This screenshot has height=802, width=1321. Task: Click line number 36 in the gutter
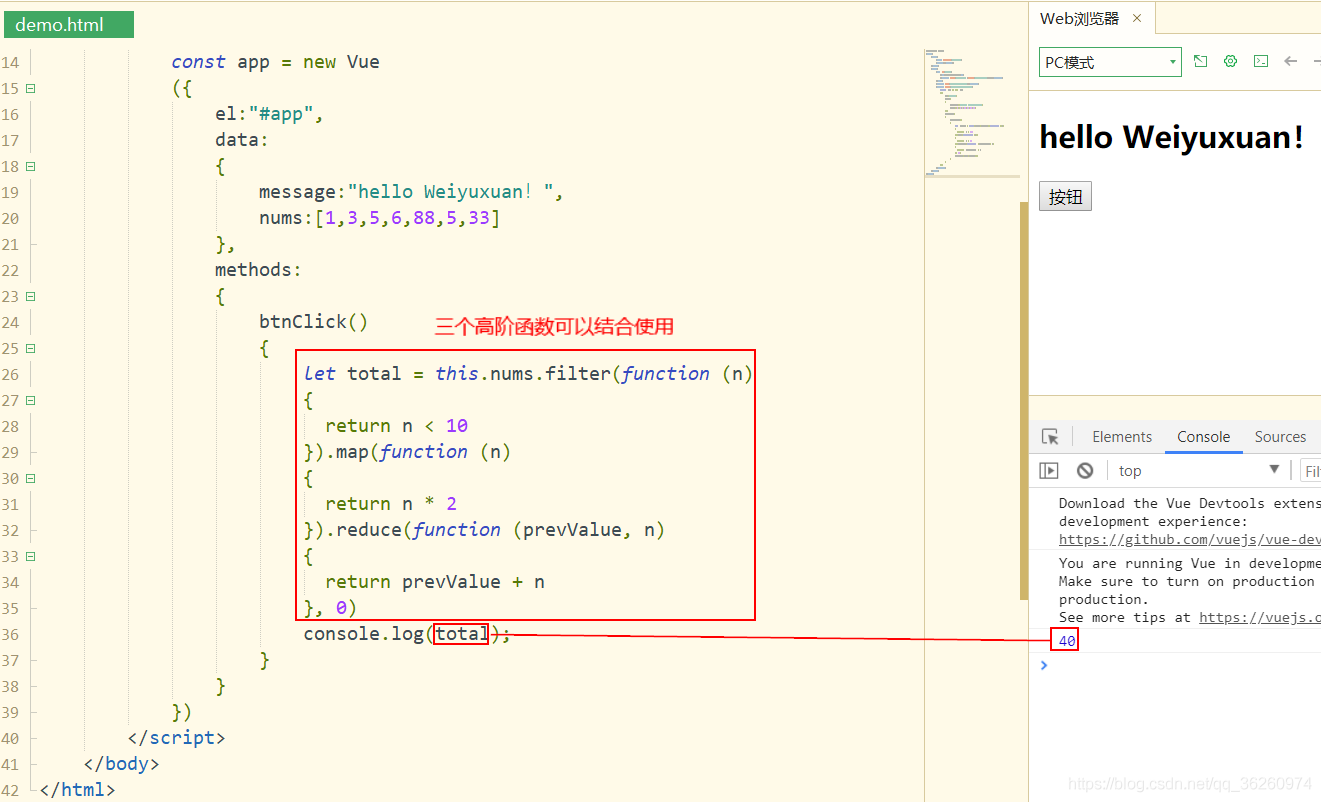click(x=10, y=634)
